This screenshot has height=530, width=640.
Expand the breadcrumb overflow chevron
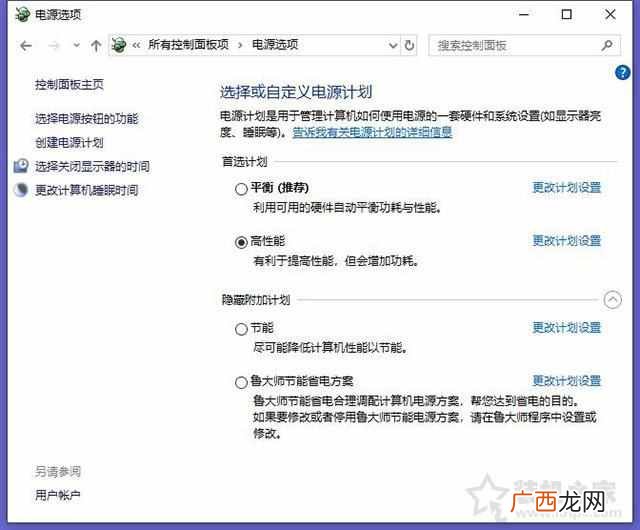pos(136,45)
